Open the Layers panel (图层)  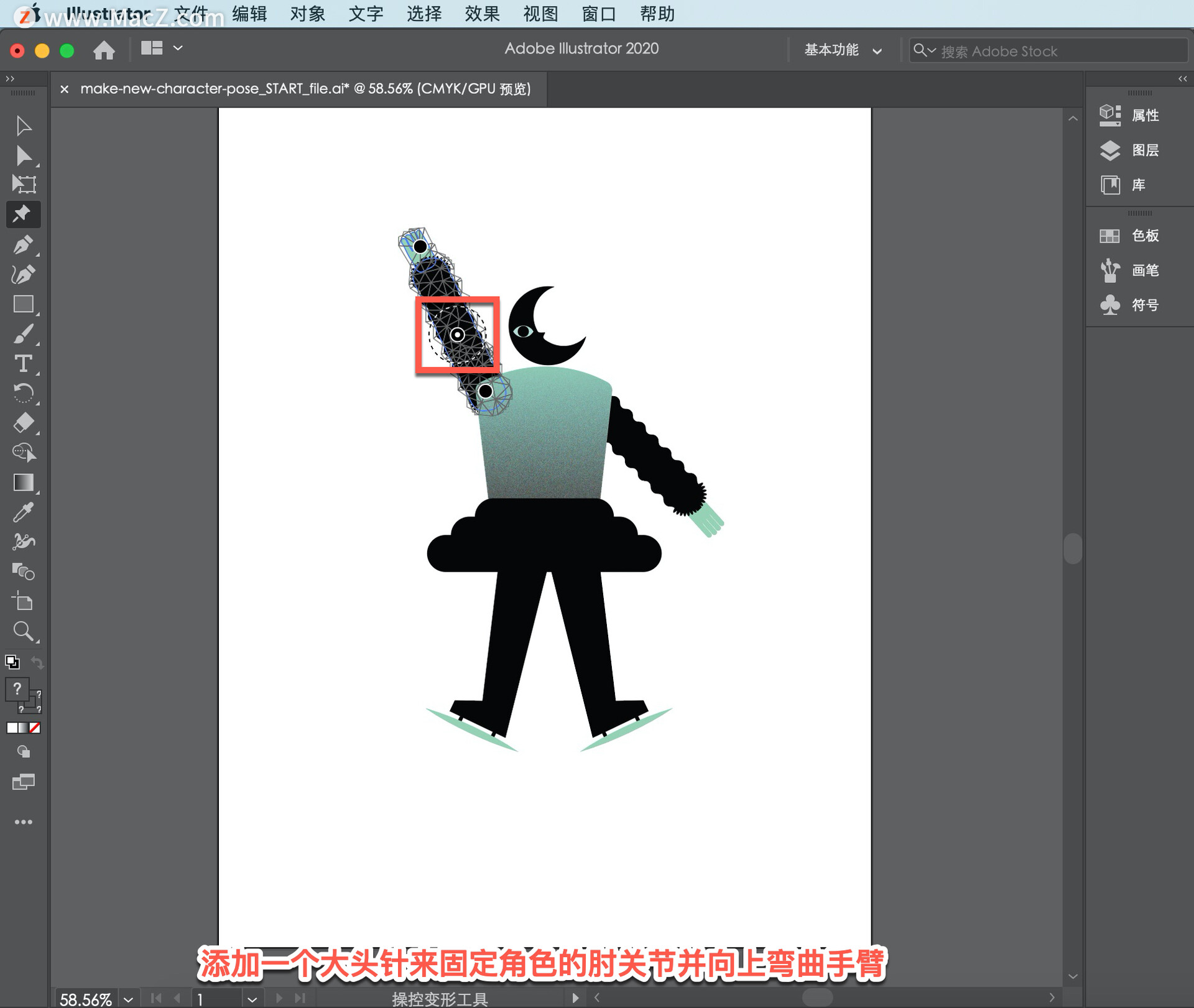pos(1130,150)
